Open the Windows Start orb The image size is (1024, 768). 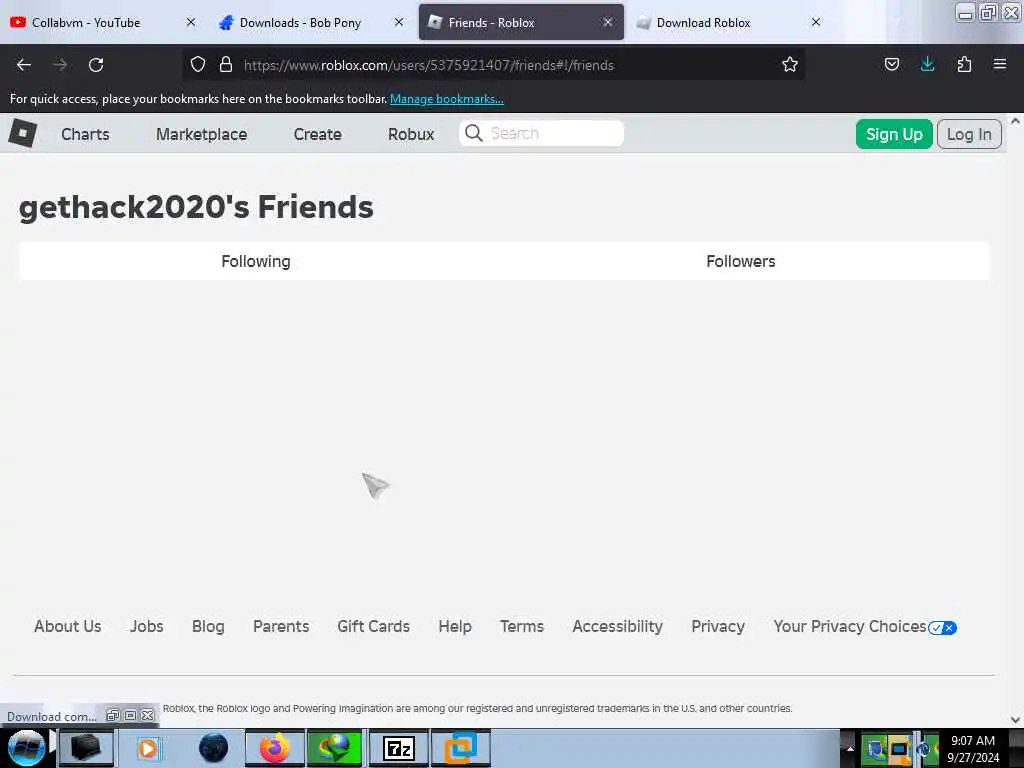point(26,748)
